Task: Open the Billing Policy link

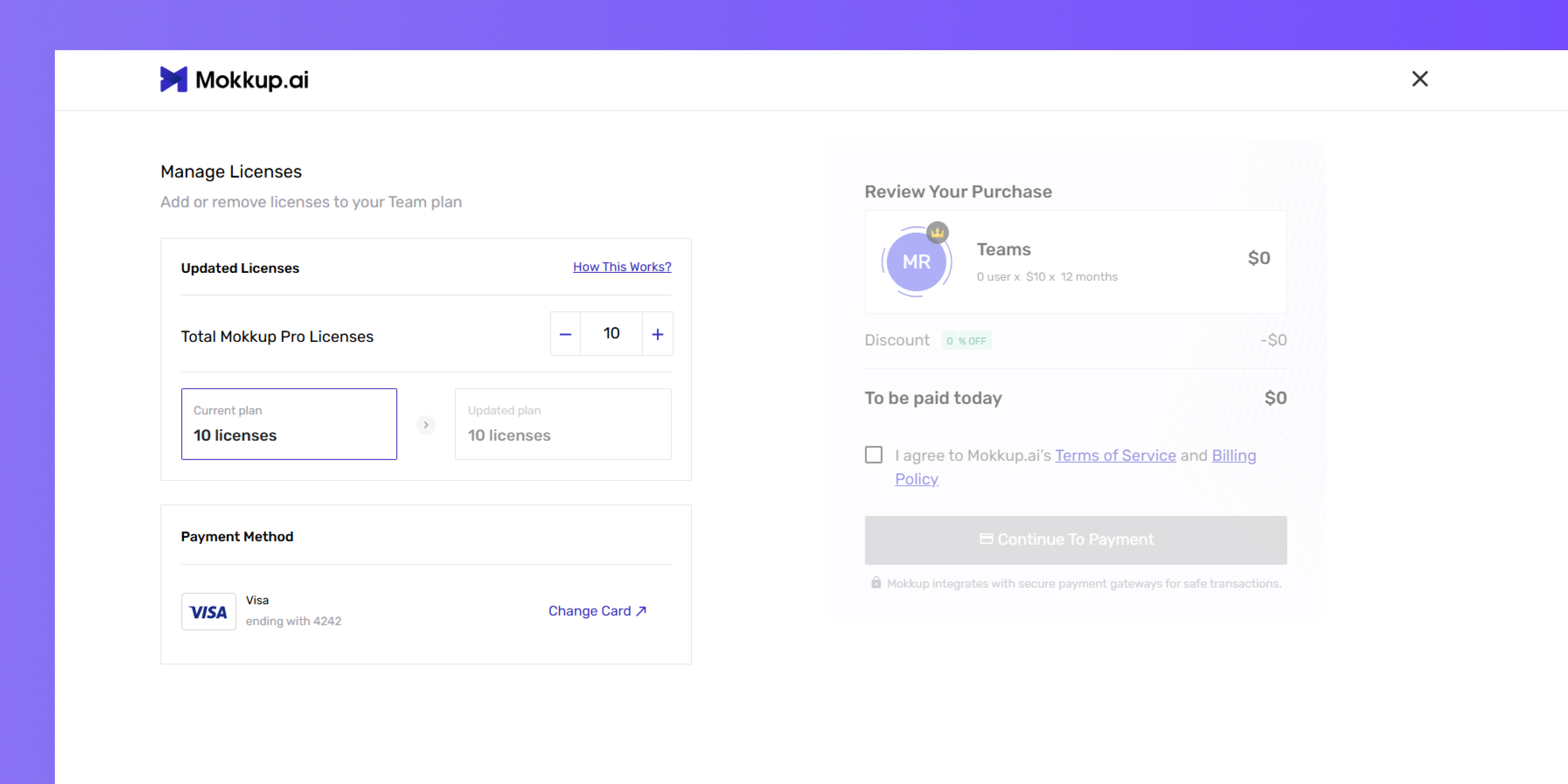Action: (1076, 467)
